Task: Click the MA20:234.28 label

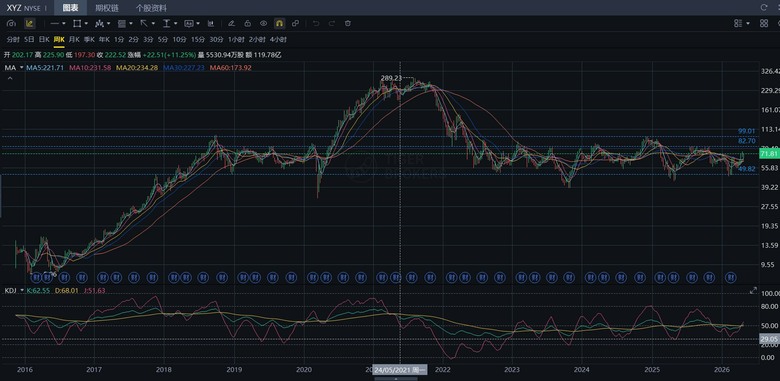Action: (137, 67)
